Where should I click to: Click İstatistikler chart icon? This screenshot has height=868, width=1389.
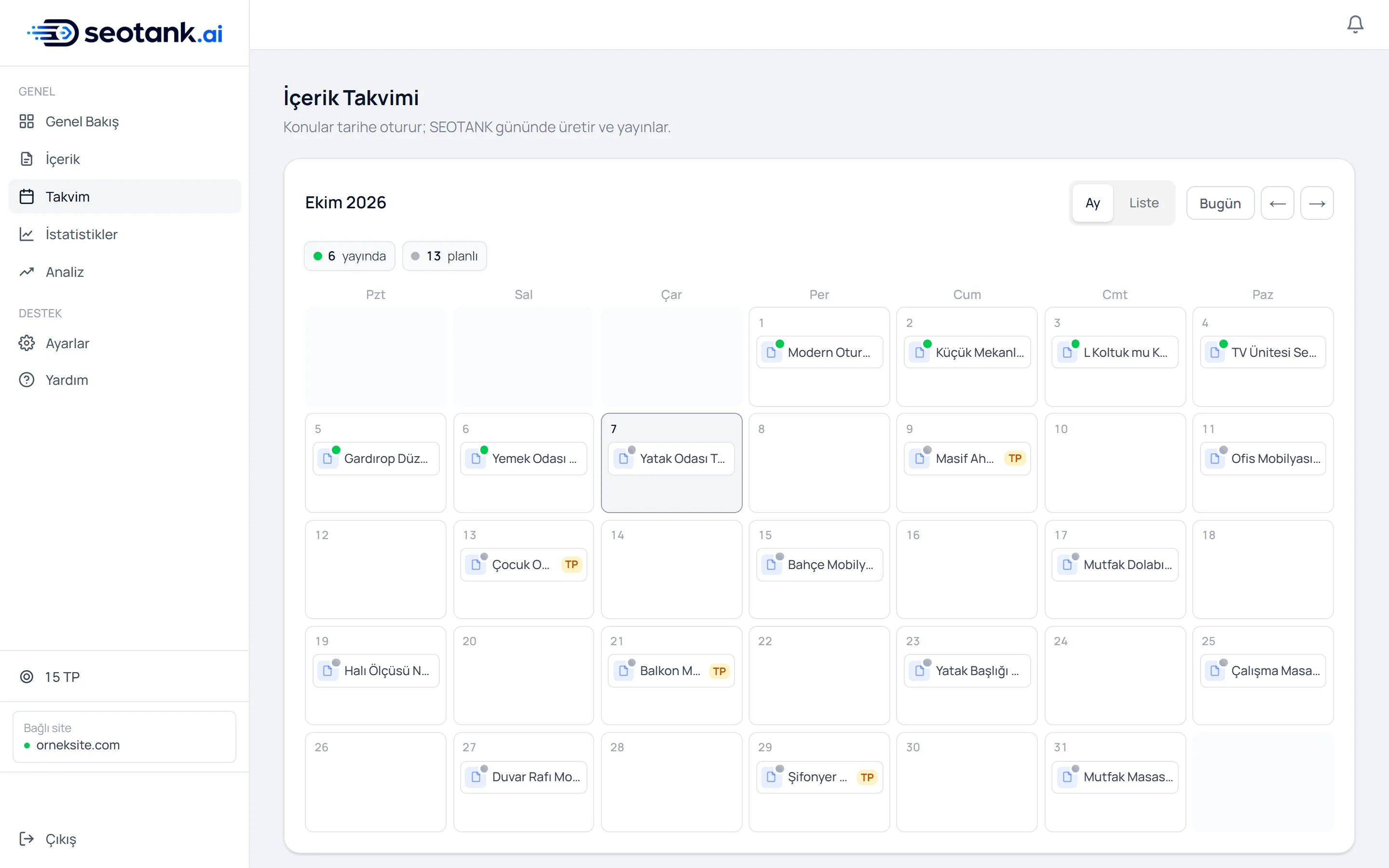[x=27, y=234]
